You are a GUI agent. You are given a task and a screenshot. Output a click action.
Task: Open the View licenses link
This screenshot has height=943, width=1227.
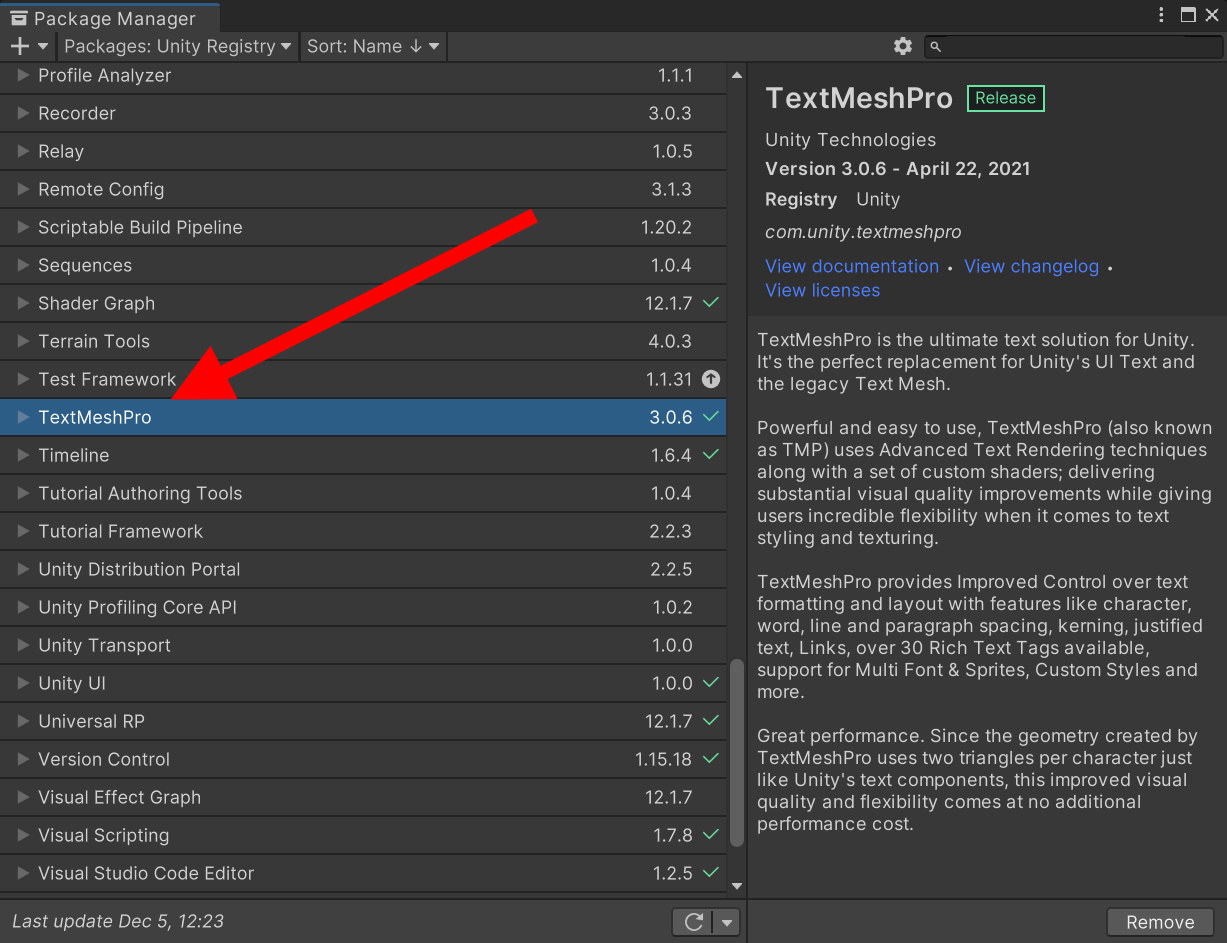(822, 290)
